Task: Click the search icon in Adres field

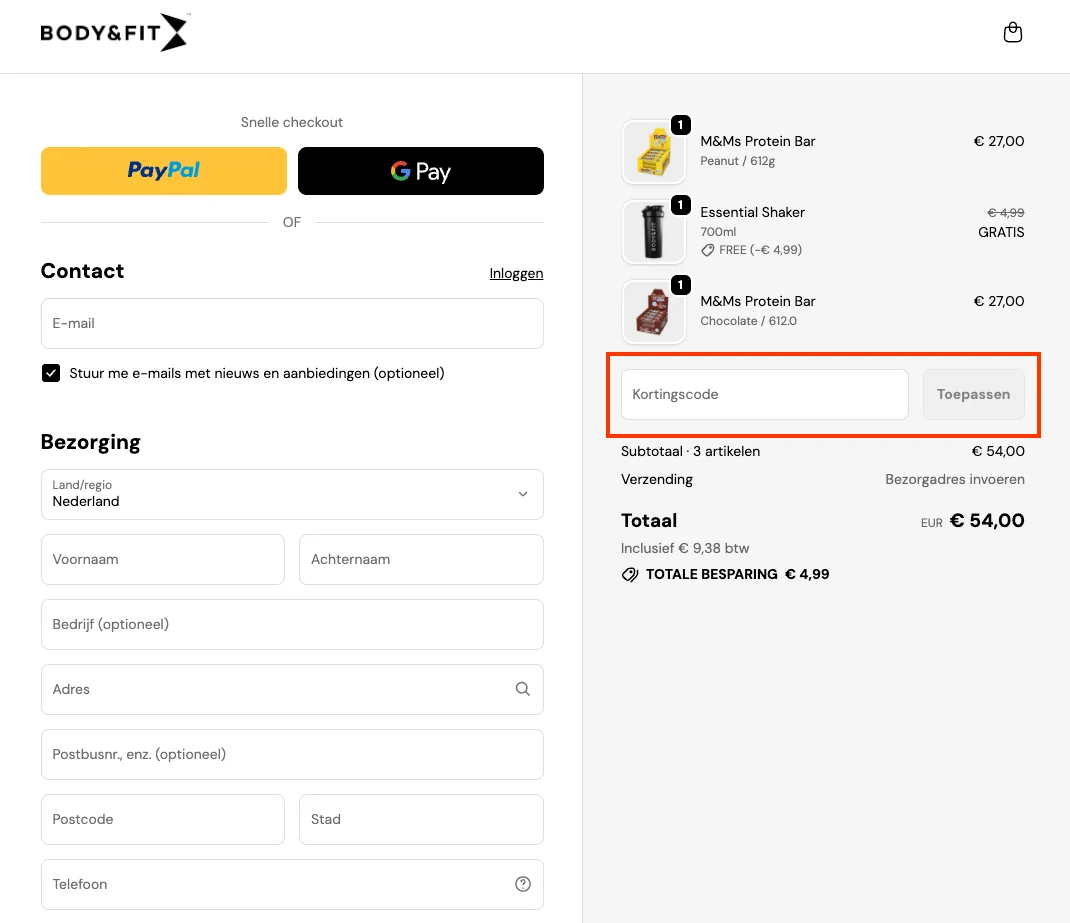Action: (522, 689)
